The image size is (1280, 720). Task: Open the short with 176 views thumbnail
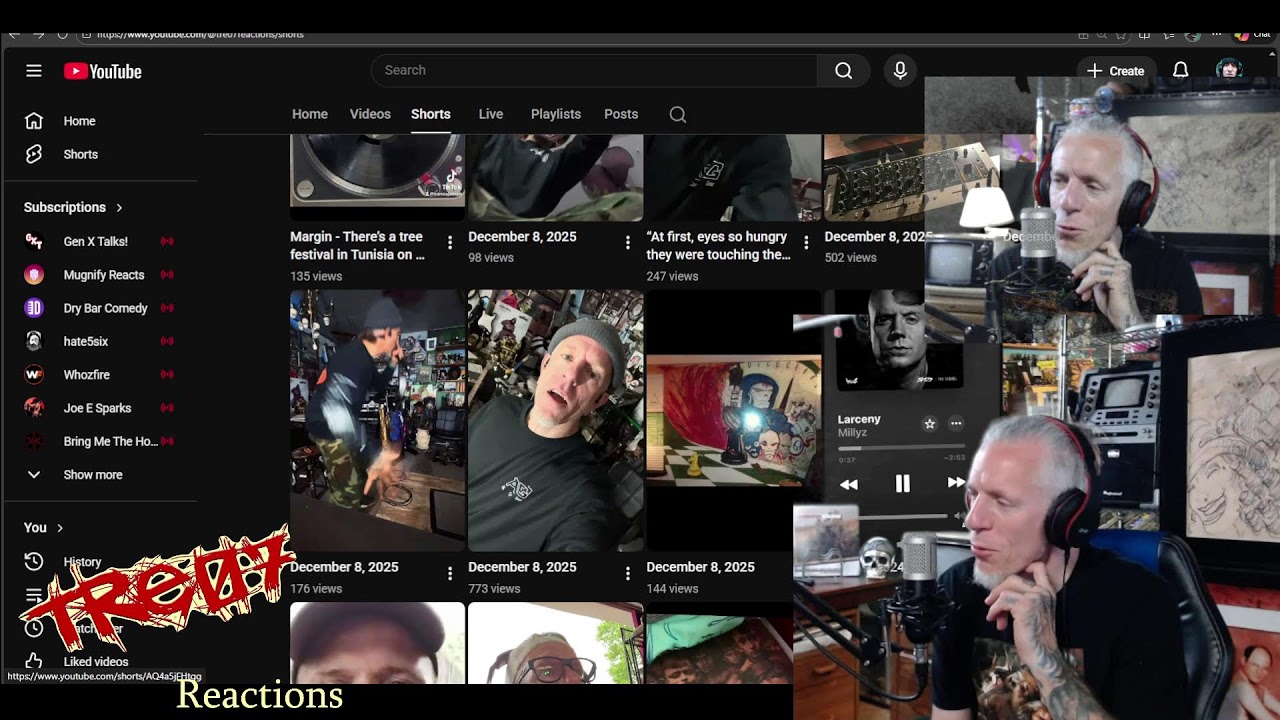click(x=378, y=420)
